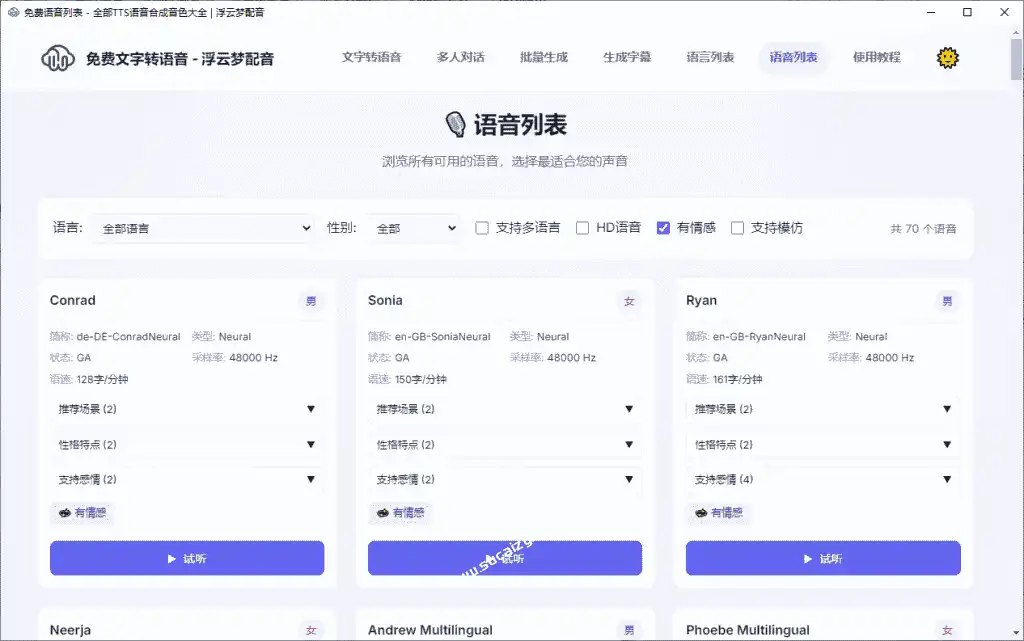Click the female gender badge on Sonia card
Screen dimensions: 1024x641
point(629,301)
